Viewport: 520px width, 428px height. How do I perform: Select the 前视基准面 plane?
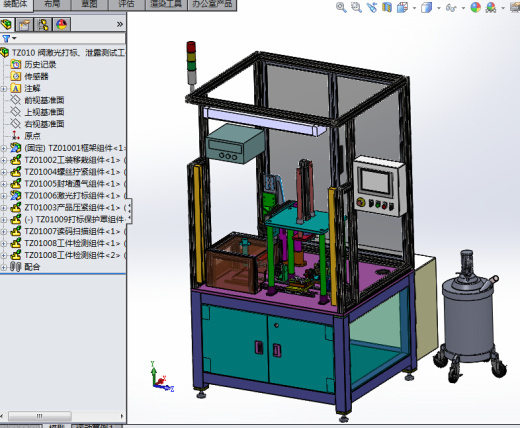point(44,100)
